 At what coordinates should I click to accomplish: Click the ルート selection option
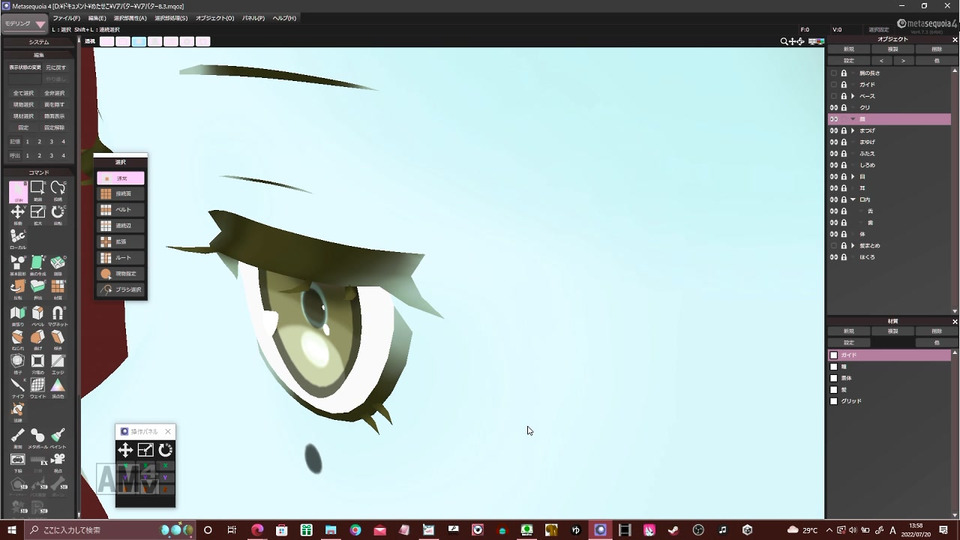(121, 258)
